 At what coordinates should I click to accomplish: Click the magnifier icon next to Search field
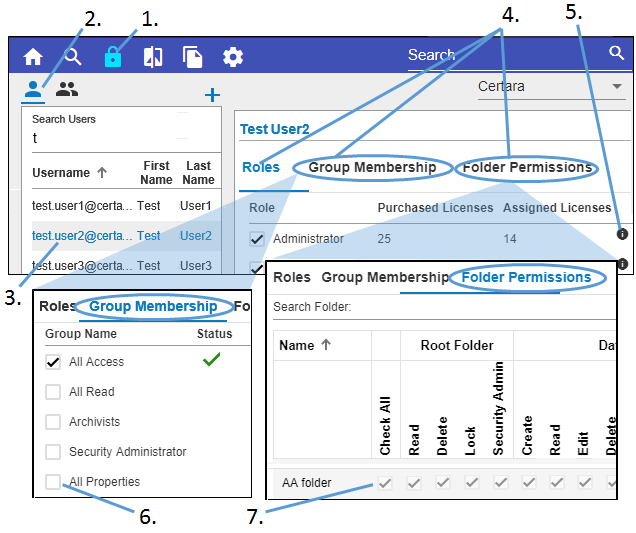(617, 53)
